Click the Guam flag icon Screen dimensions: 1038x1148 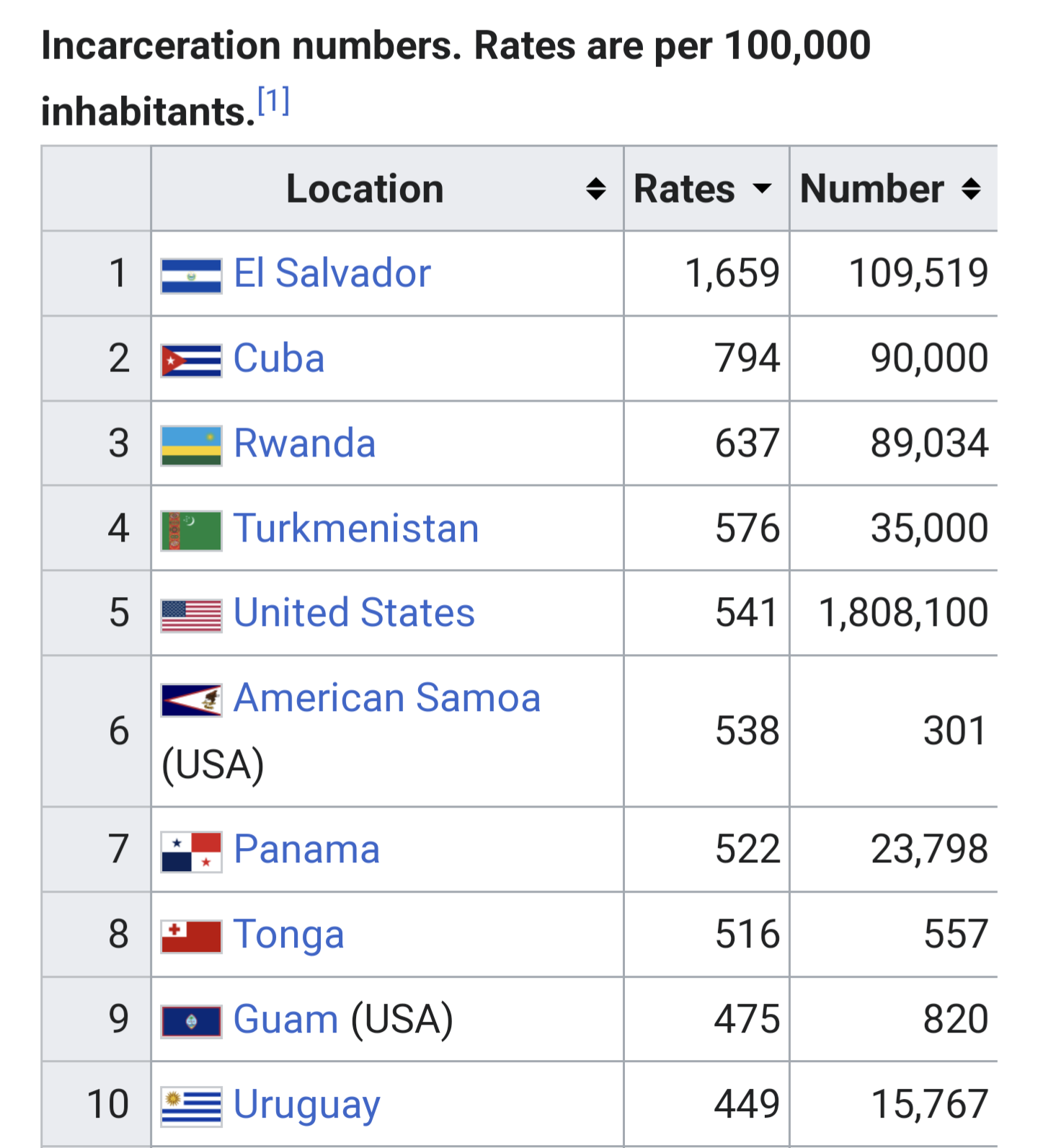(191, 1022)
